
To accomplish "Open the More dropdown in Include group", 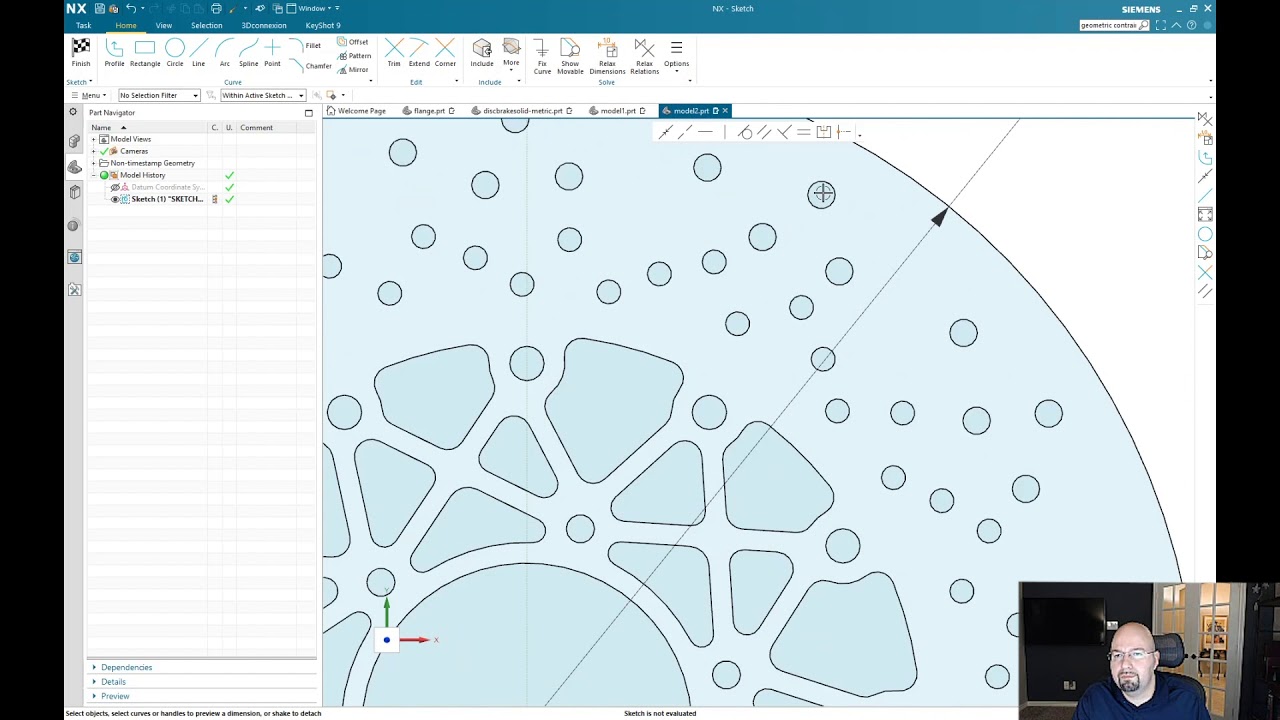I will pyautogui.click(x=511, y=53).
